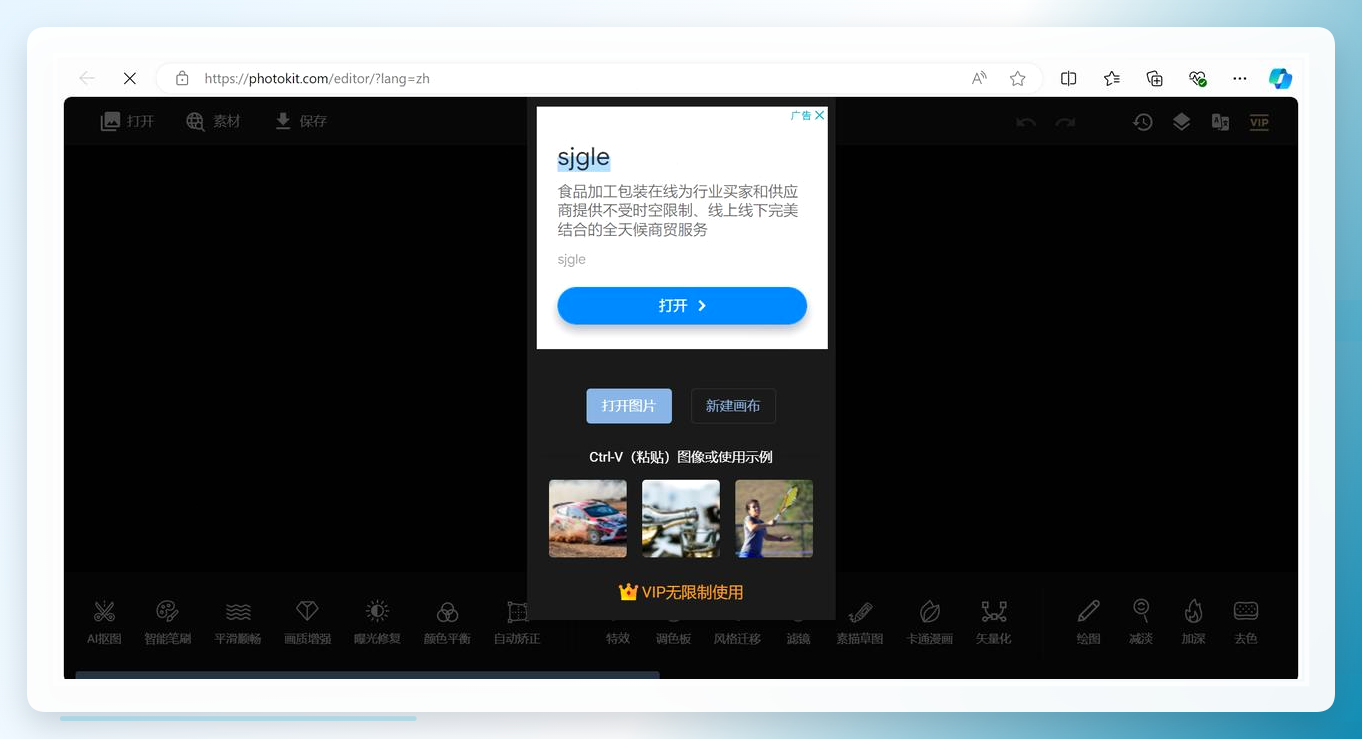Viewport: 1362px width, 739px height.
Task: Open browser split screen icon
Action: [x=1069, y=78]
